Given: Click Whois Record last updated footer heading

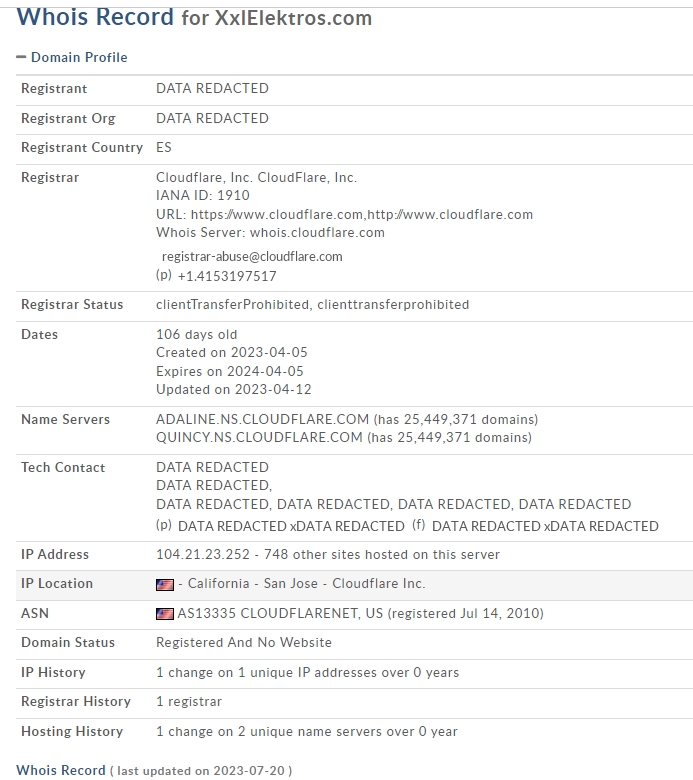Looking at the screenshot, I should pyautogui.click(x=154, y=771).
